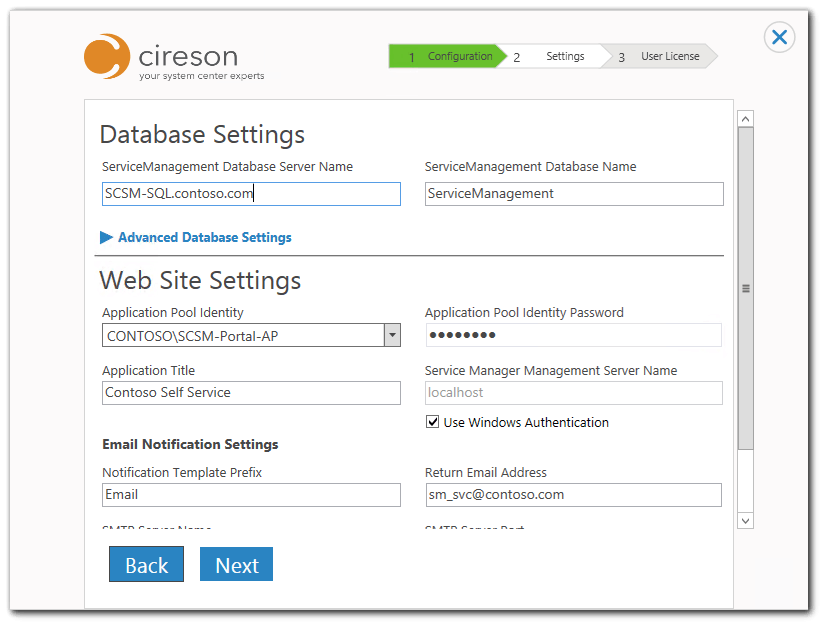Click the Notification Template Prefix field
The width and height of the screenshot is (826, 628).
pyautogui.click(x=251, y=495)
